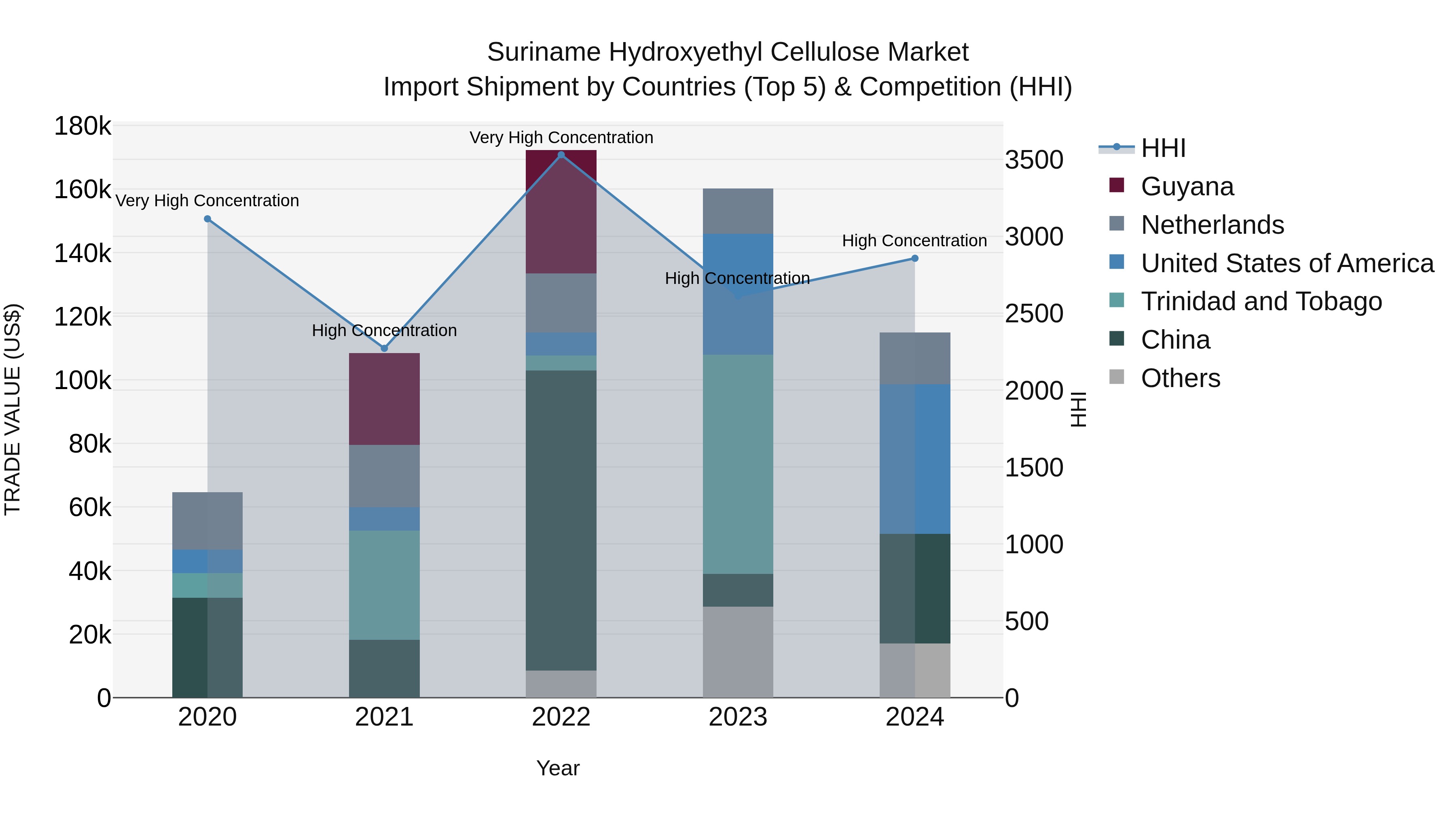
Task: Click the 2020 Netherlands bar segment
Action: point(207,521)
